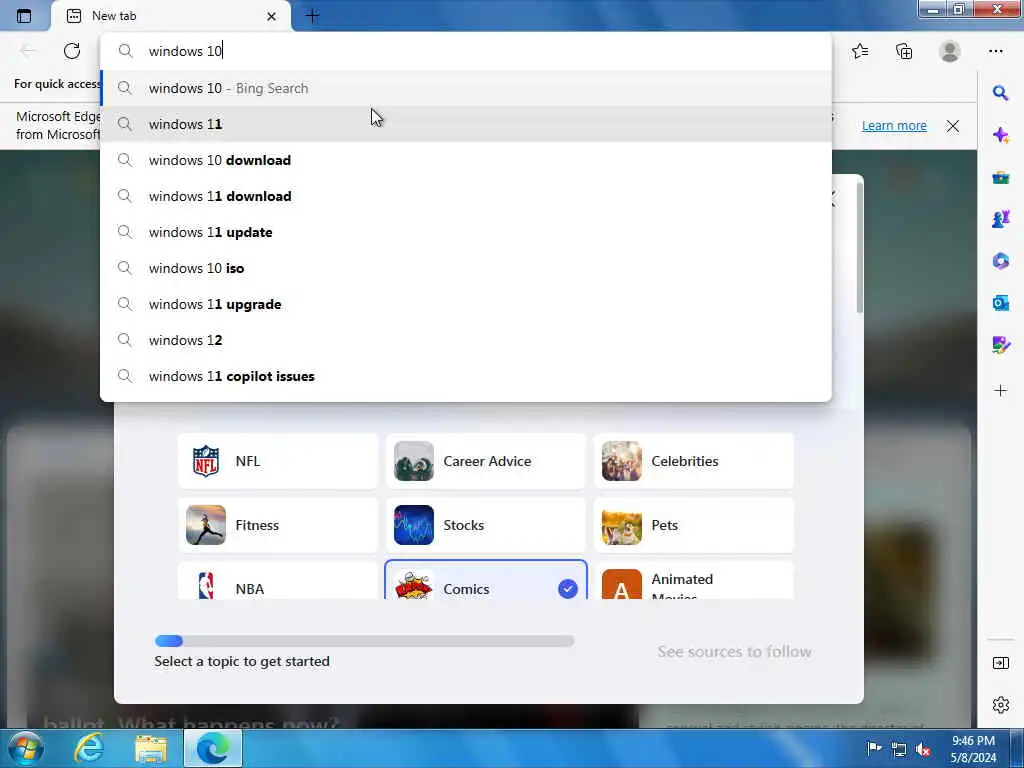Select the Celebrities topic card

tap(694, 461)
